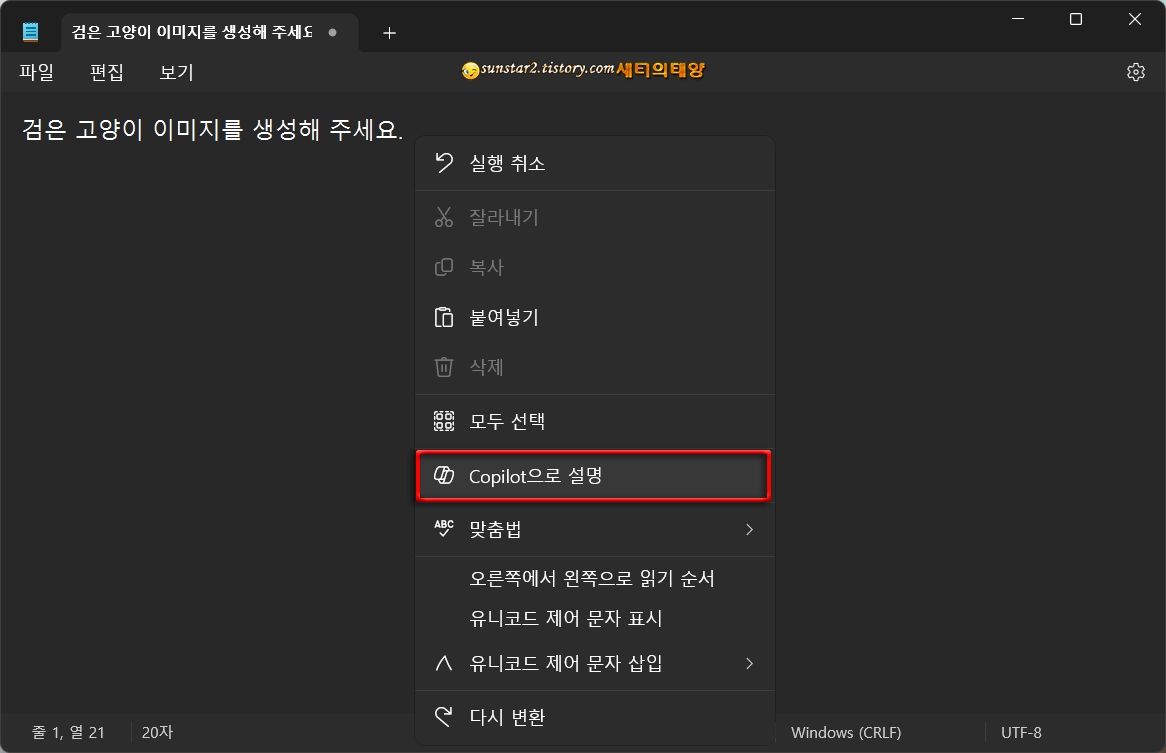Screen dimensions: 1166x753
Task: Click the copy icon beside 복사
Action: [x=443, y=267]
